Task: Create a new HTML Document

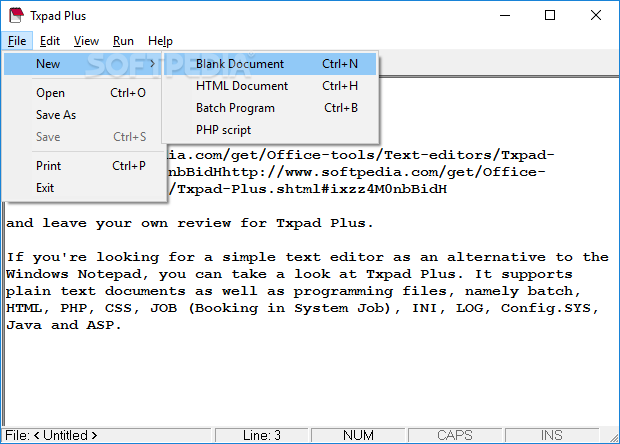Action: 270,86
